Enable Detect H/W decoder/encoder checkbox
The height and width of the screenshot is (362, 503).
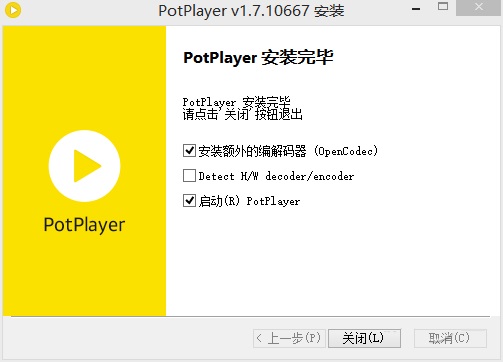(189, 176)
